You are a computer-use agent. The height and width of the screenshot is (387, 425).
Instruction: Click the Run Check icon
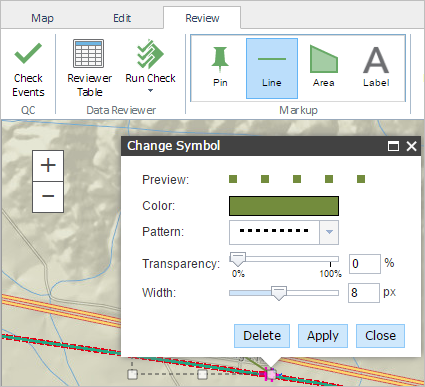click(x=150, y=54)
